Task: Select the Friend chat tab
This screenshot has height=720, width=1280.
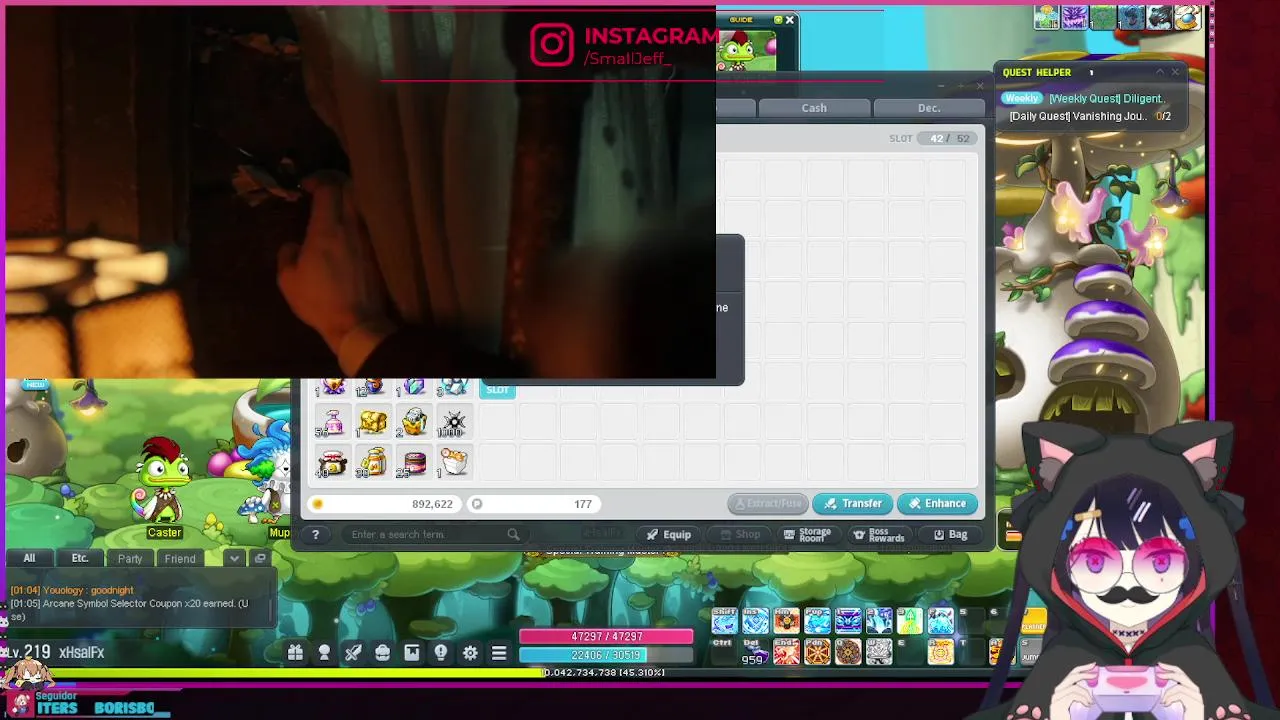Action: 180,558
